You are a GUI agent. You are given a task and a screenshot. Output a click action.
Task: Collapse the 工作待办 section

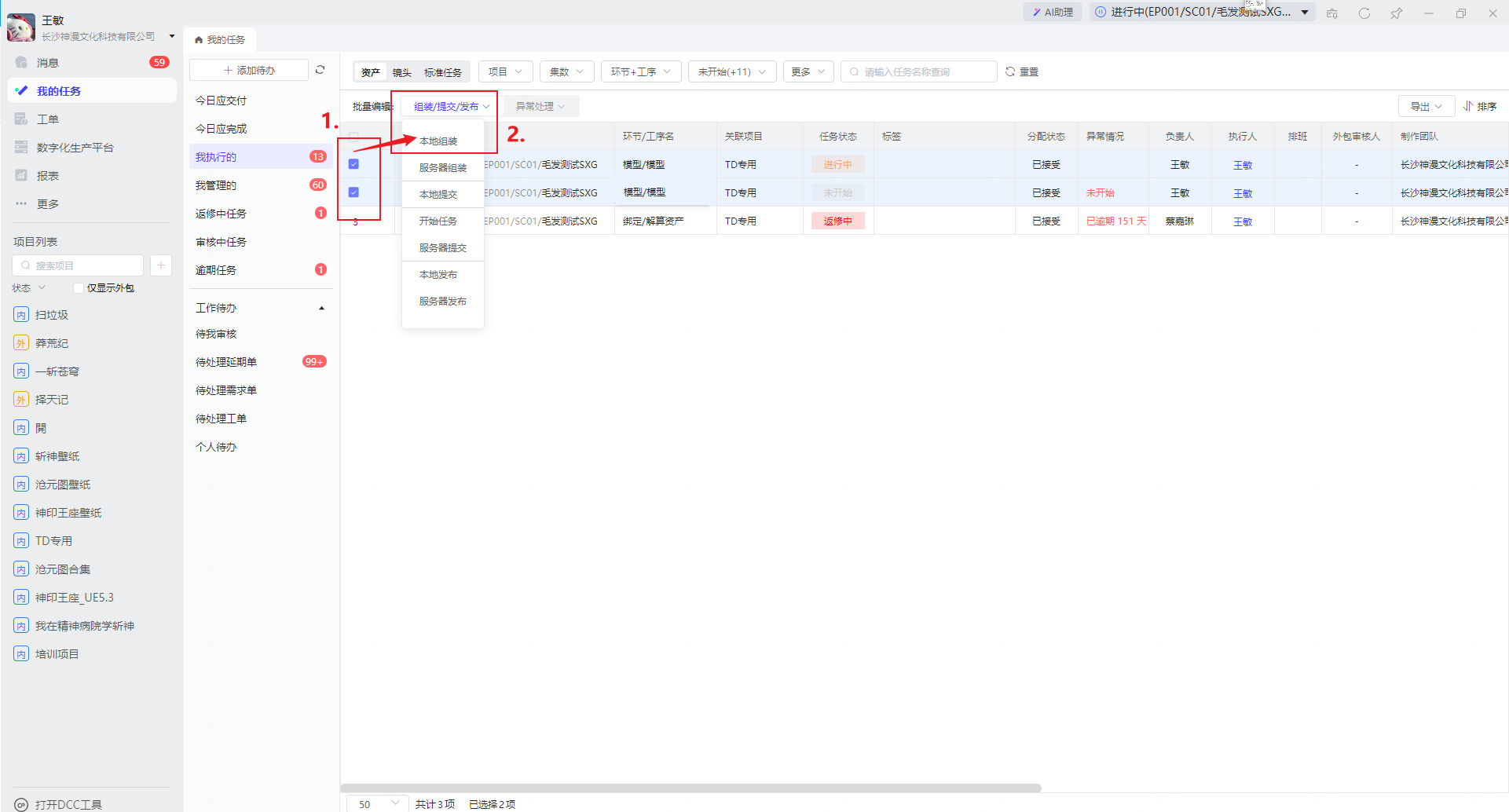click(x=321, y=308)
